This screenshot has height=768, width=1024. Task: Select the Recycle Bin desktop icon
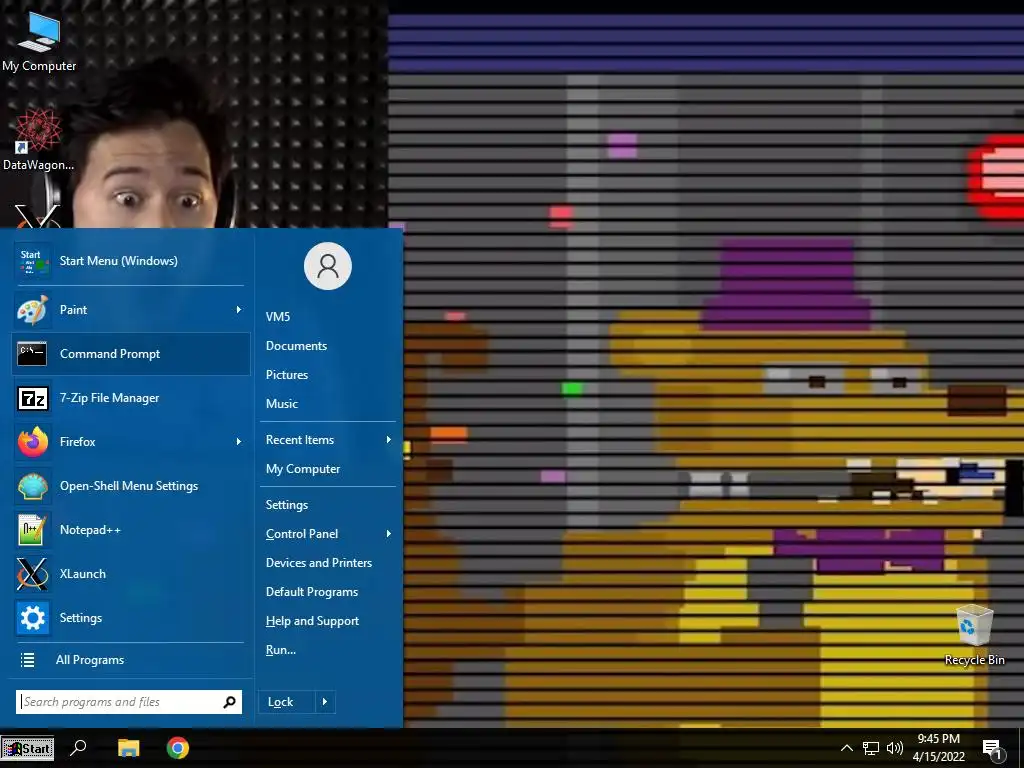pos(974,635)
